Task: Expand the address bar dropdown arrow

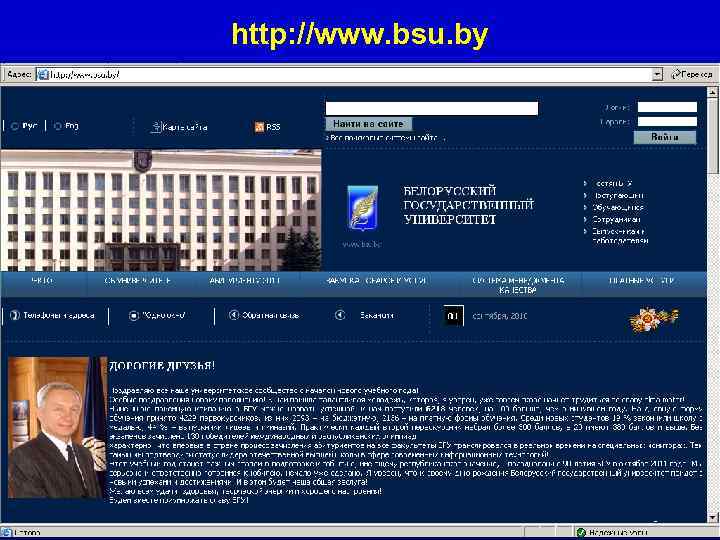Action: coord(657,74)
